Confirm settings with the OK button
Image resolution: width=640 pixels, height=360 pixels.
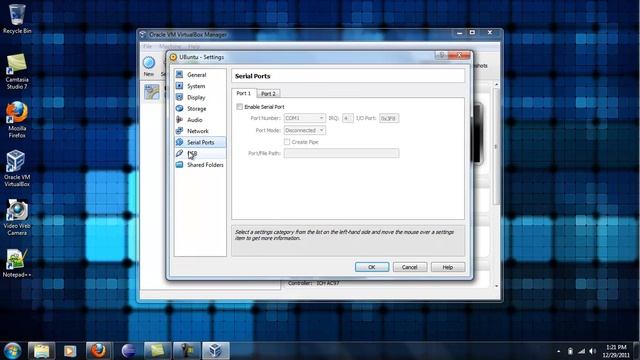coord(372,267)
